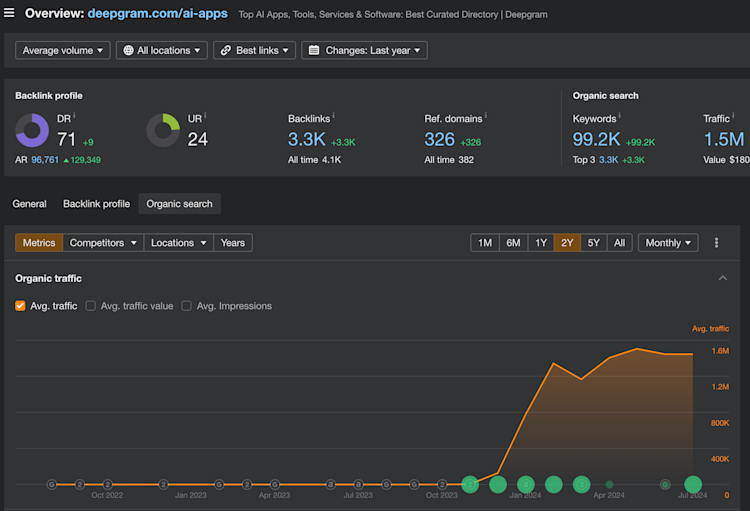The width and height of the screenshot is (750, 511).
Task: Enable the Avg. Impressions checkbox
Action: (187, 306)
